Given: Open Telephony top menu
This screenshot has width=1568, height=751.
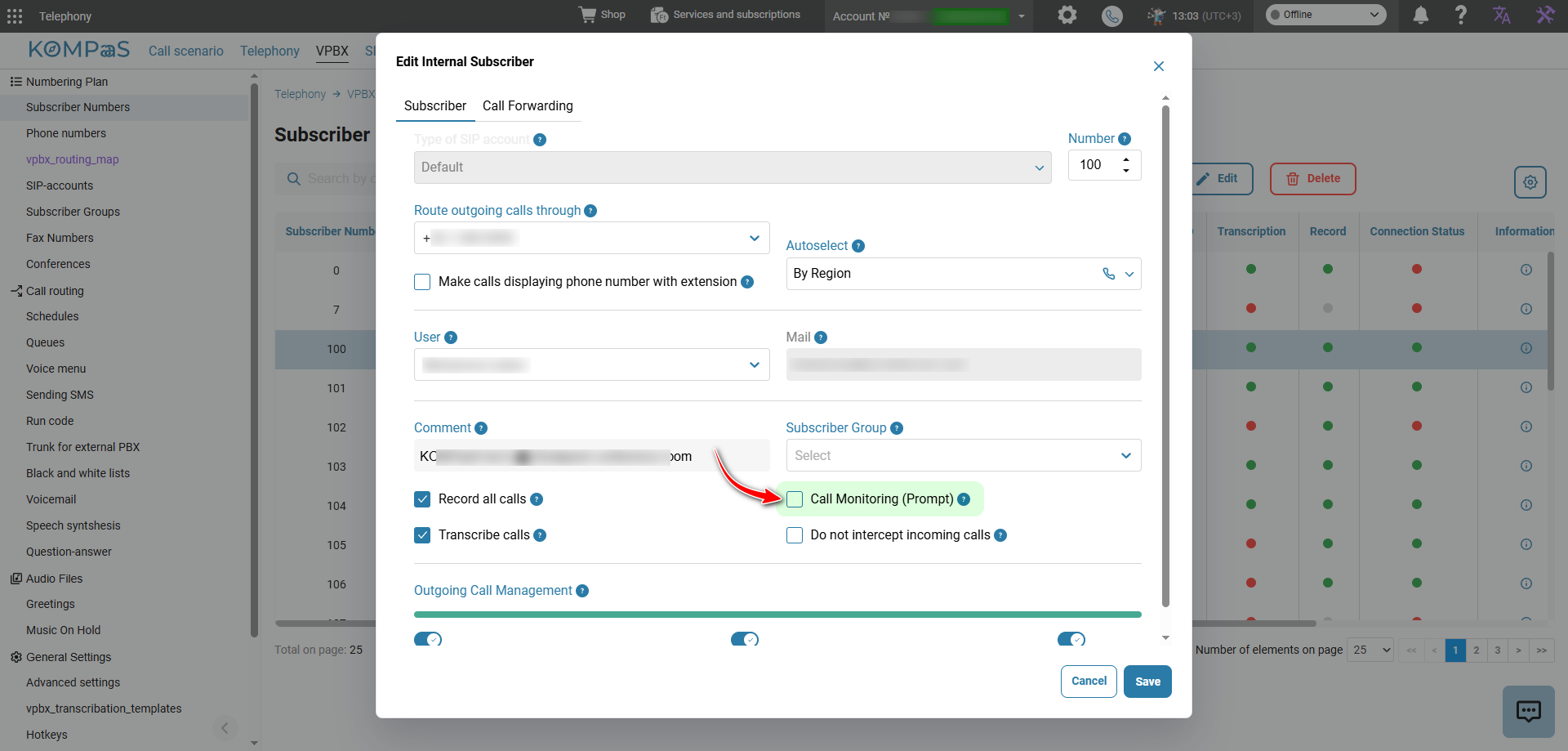Looking at the screenshot, I should tap(269, 51).
